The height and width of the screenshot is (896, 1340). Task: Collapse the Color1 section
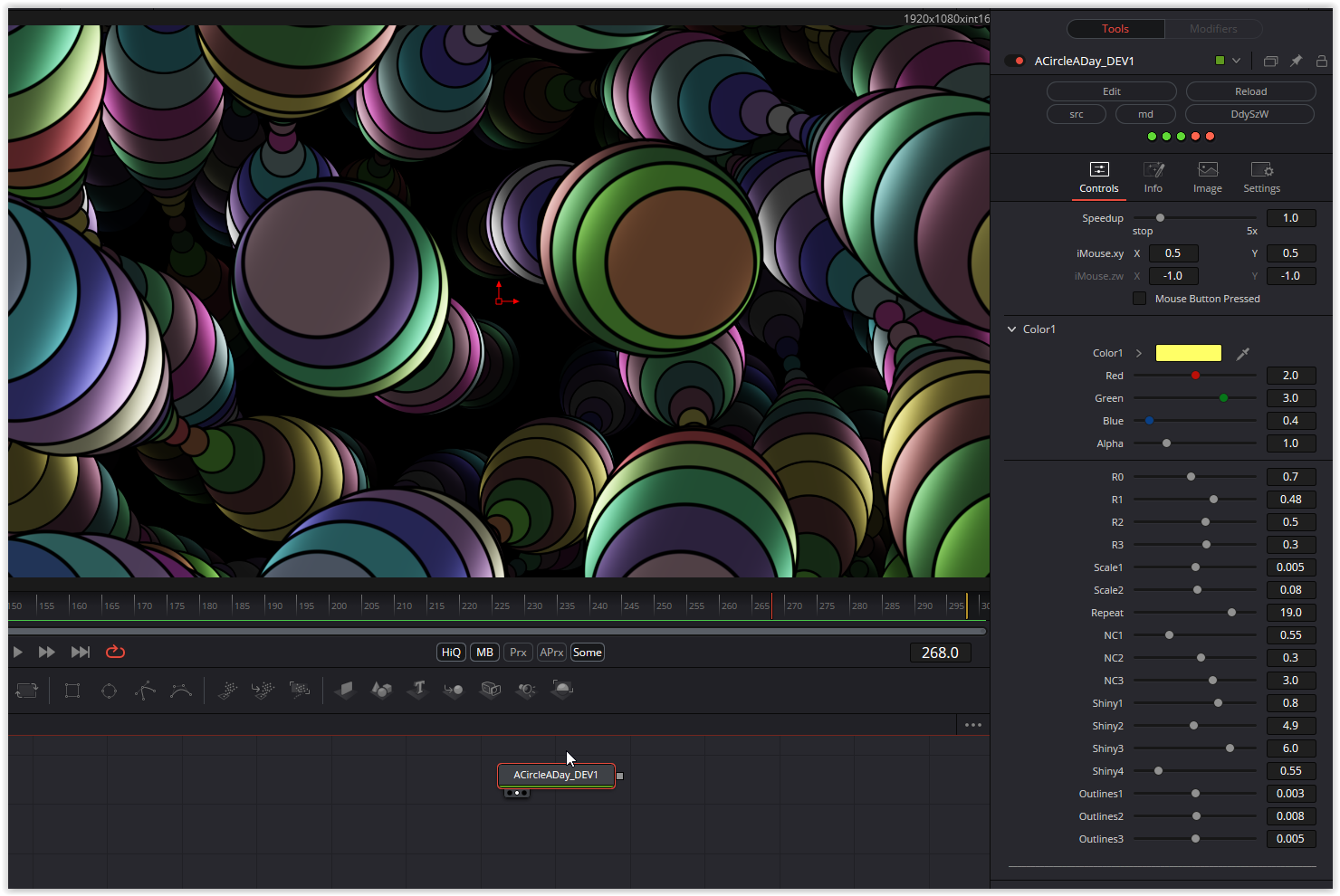1012,329
